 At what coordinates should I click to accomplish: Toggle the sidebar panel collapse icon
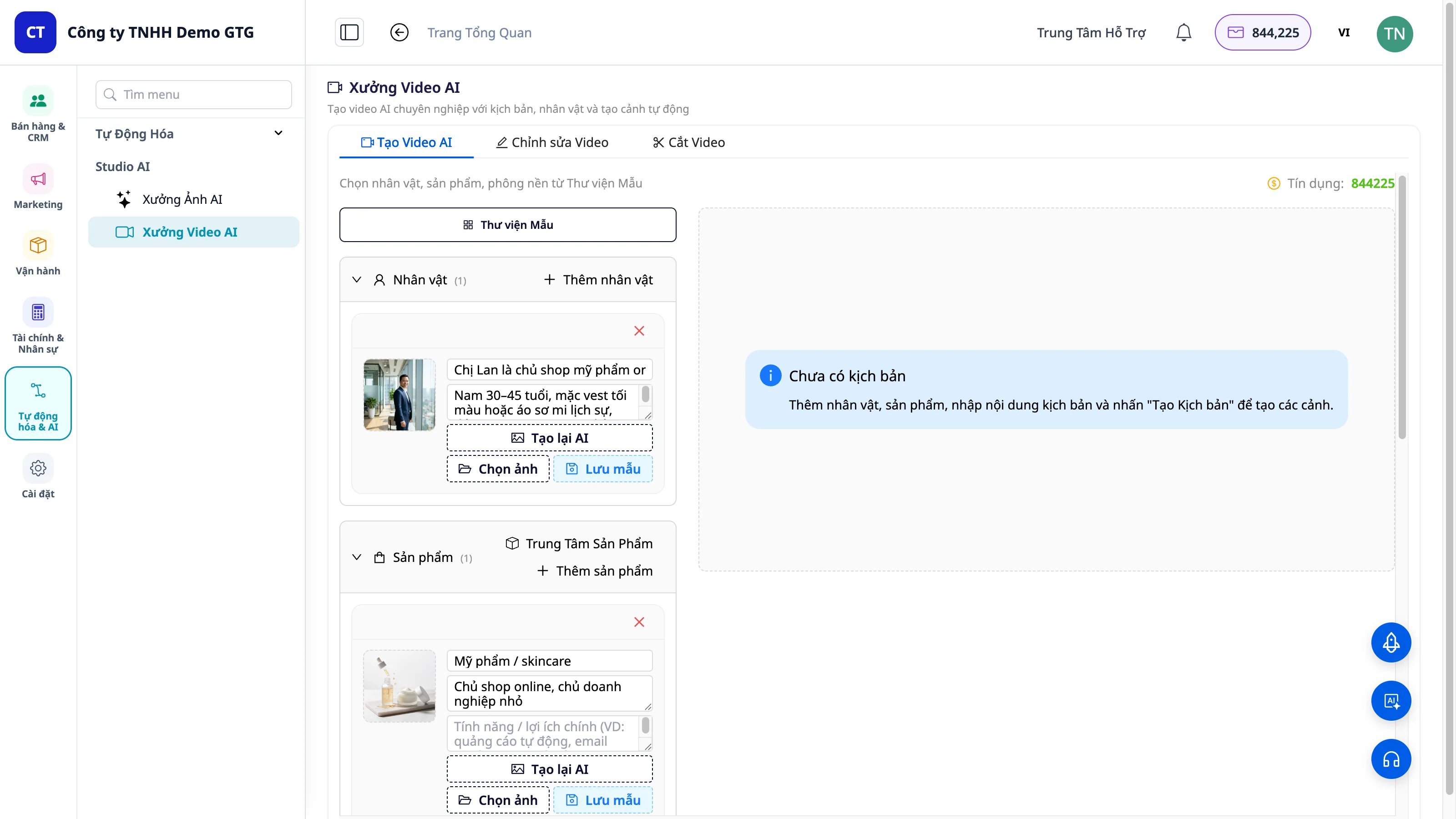click(x=349, y=32)
